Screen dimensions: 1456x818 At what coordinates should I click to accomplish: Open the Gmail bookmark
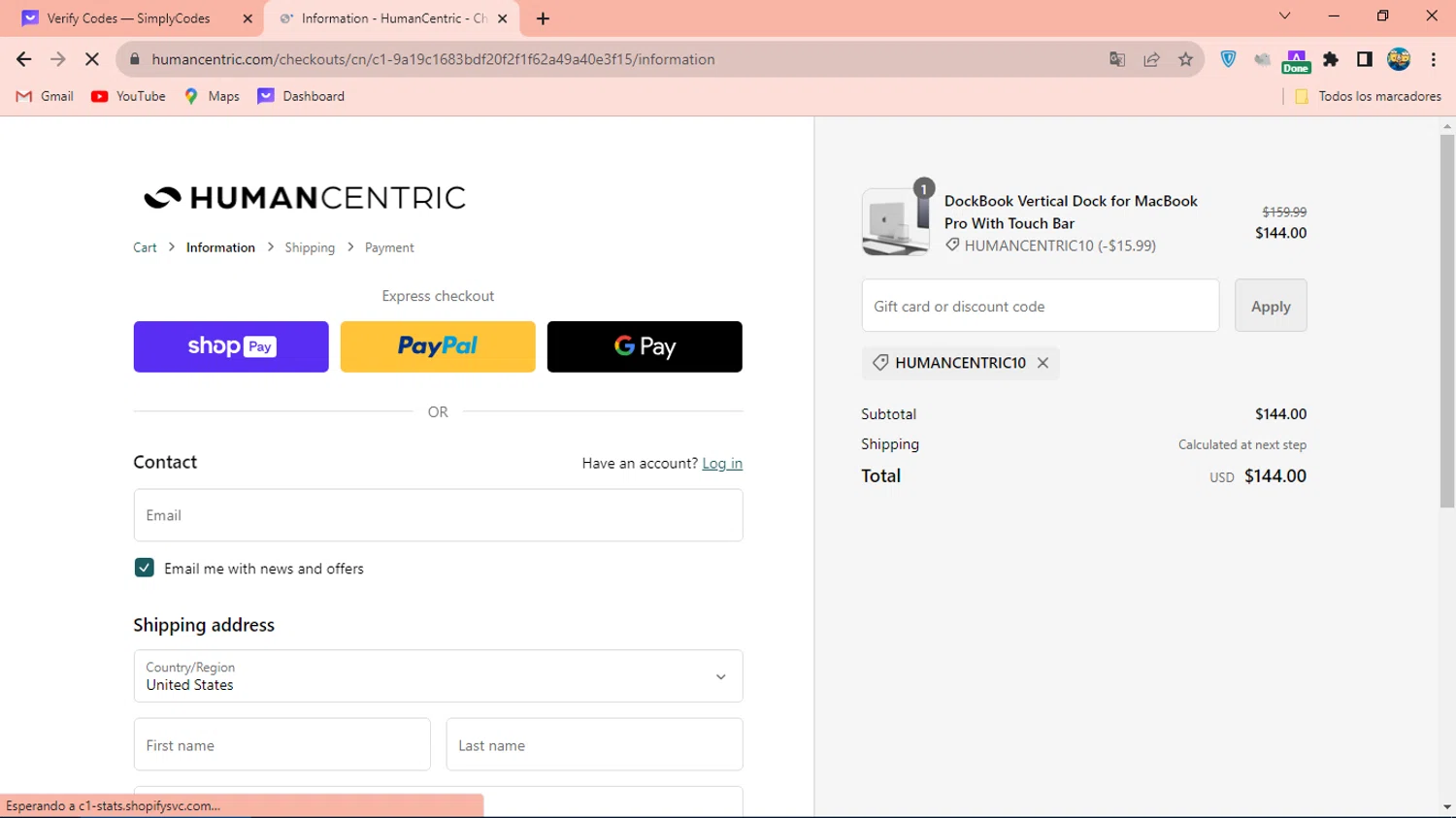45,96
